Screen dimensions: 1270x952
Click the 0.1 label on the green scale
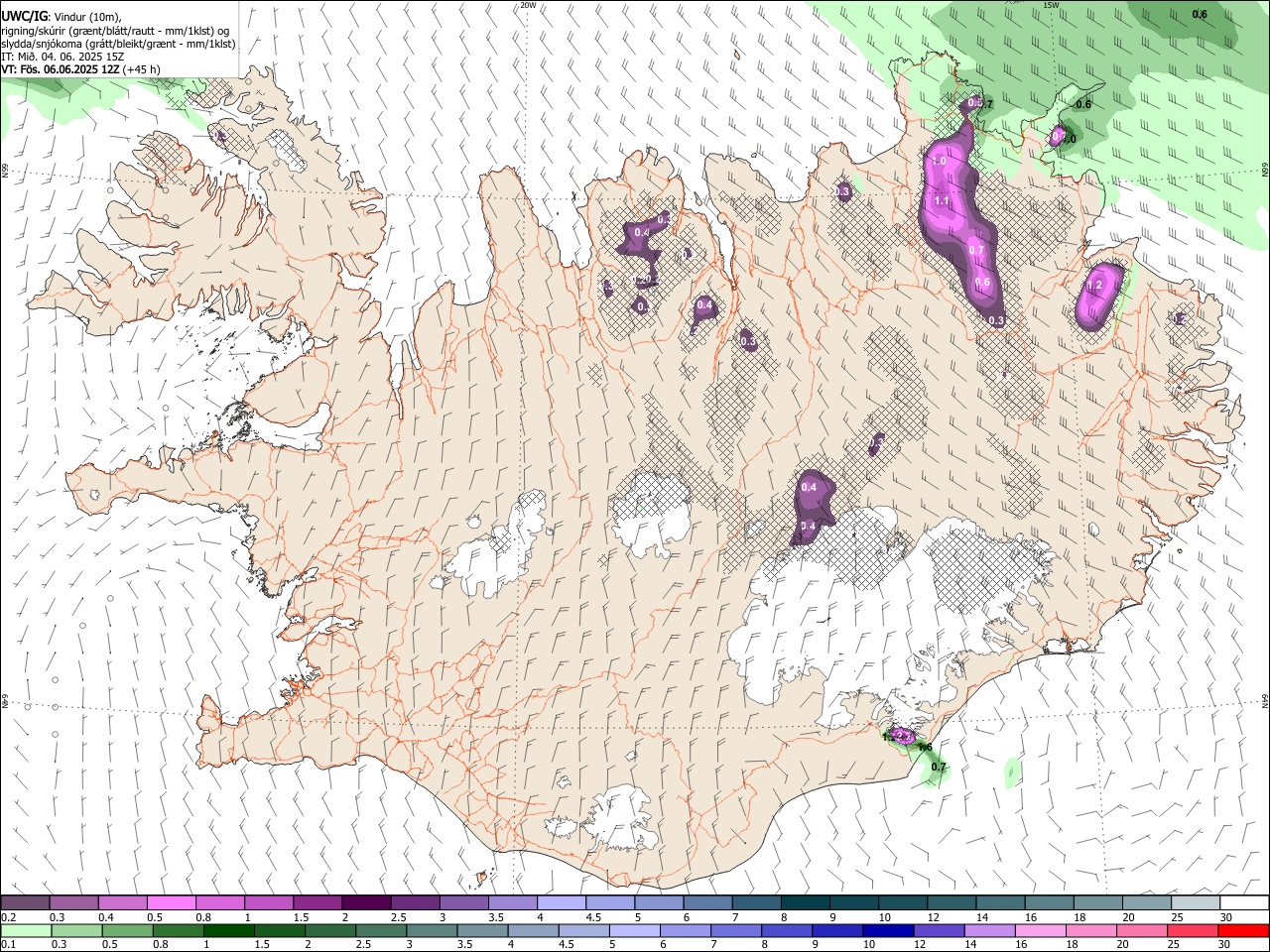[x=9, y=944]
